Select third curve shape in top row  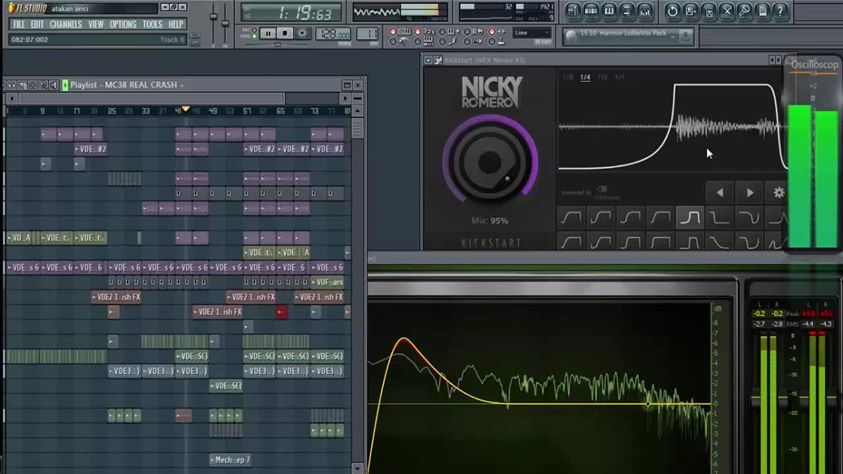click(630, 218)
